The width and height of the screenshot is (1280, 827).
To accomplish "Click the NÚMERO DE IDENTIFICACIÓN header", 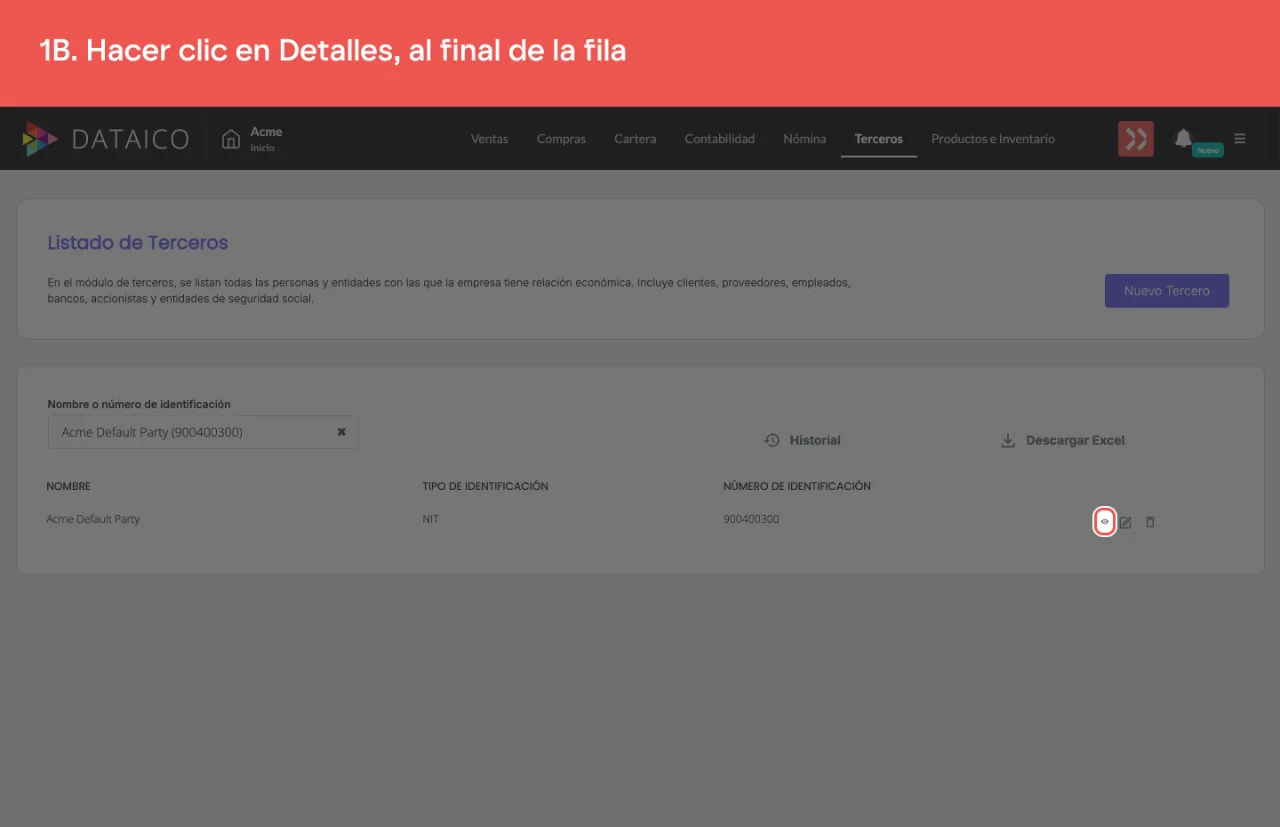I will tap(797, 486).
